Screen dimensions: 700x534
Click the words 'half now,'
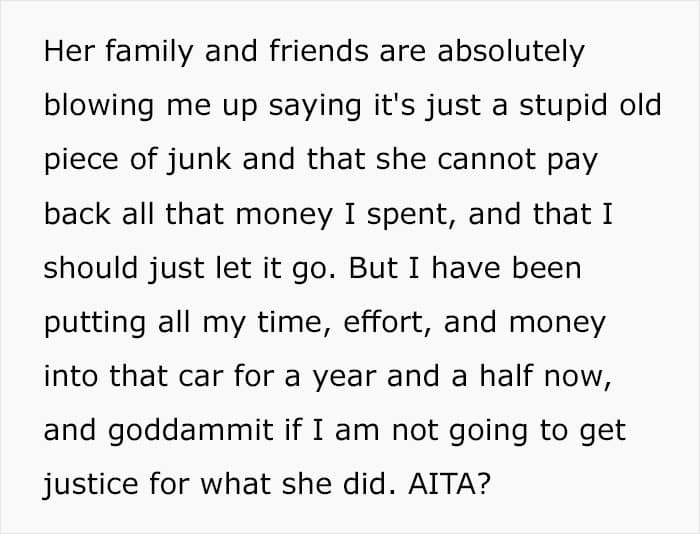[x=545, y=376]
